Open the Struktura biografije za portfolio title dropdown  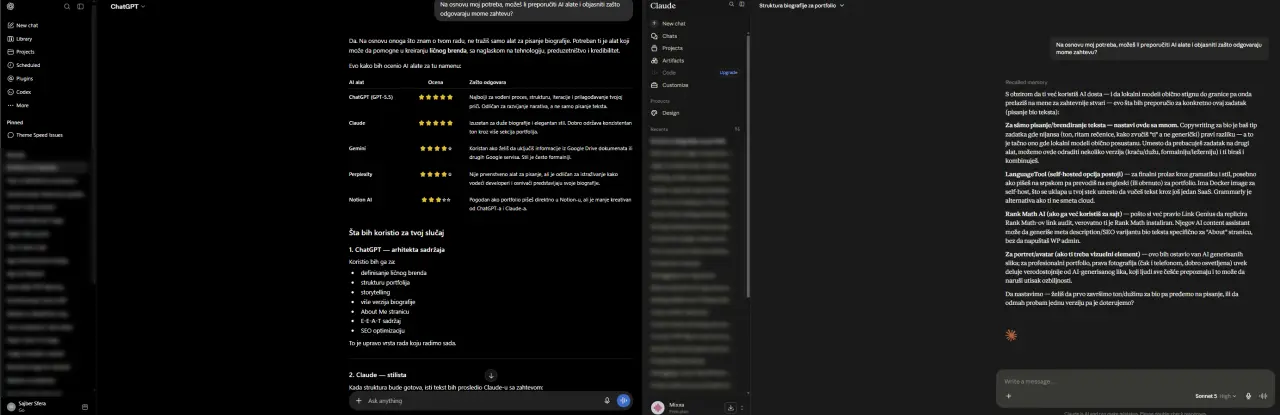click(x=801, y=6)
